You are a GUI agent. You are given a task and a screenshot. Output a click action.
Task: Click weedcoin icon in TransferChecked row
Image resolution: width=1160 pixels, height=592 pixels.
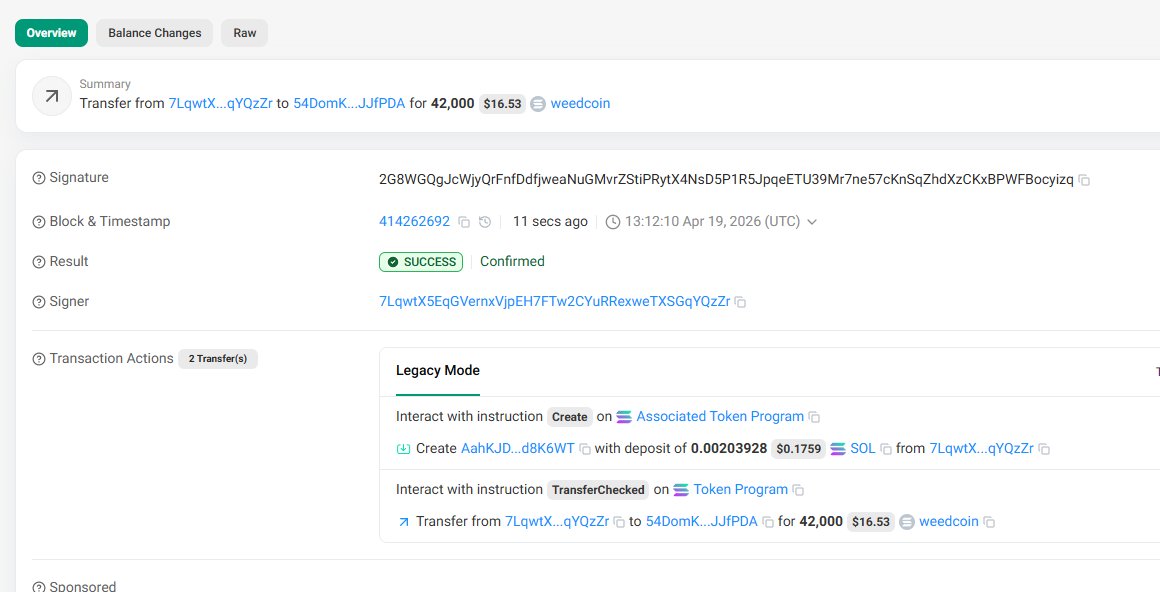(906, 522)
